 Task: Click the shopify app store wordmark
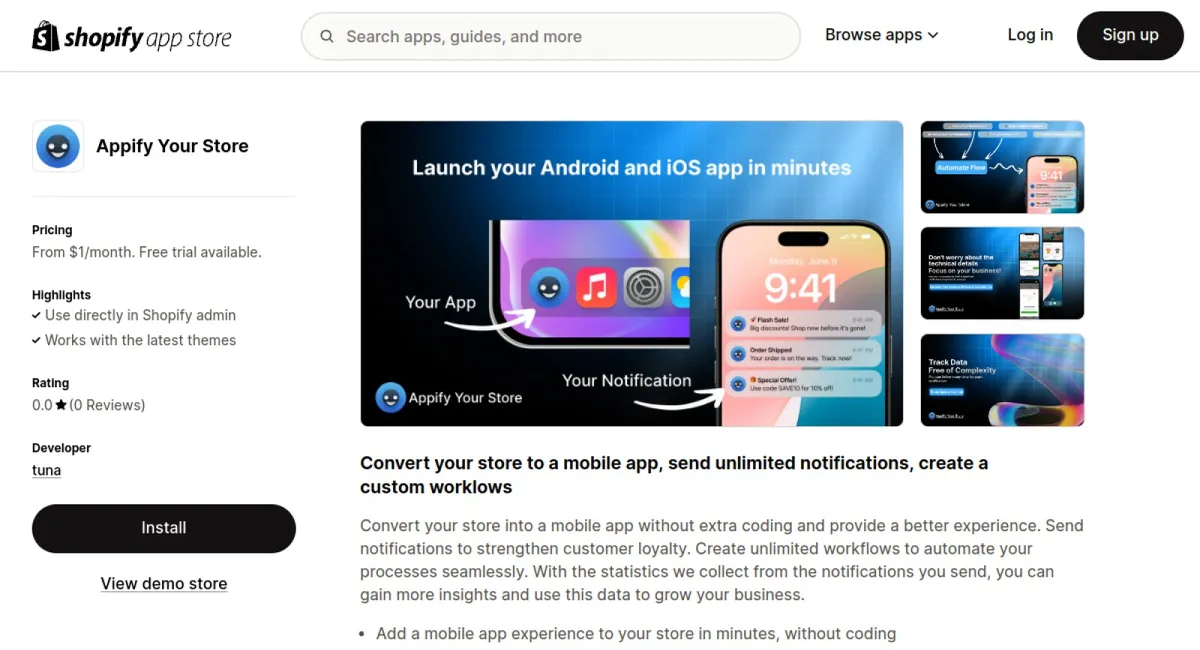pos(148,38)
